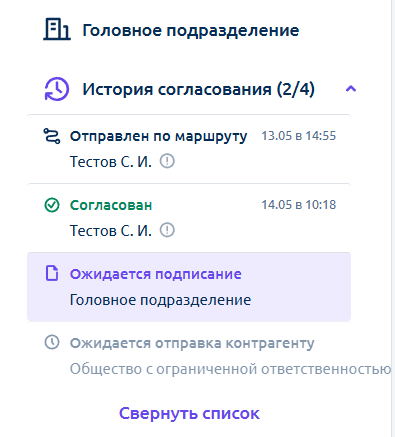The width and height of the screenshot is (395, 437).
Task: Click the building icon beside Головное подразделение
Action: [x=57, y=29]
